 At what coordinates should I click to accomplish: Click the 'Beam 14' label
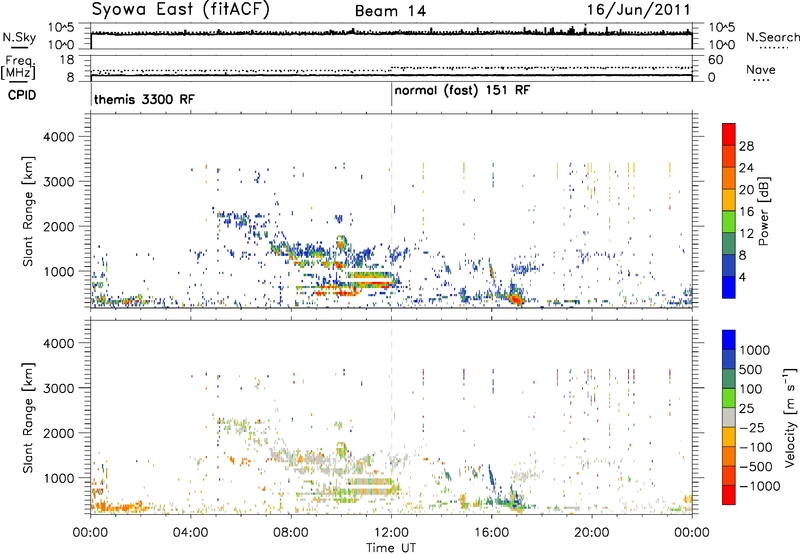tap(390, 11)
